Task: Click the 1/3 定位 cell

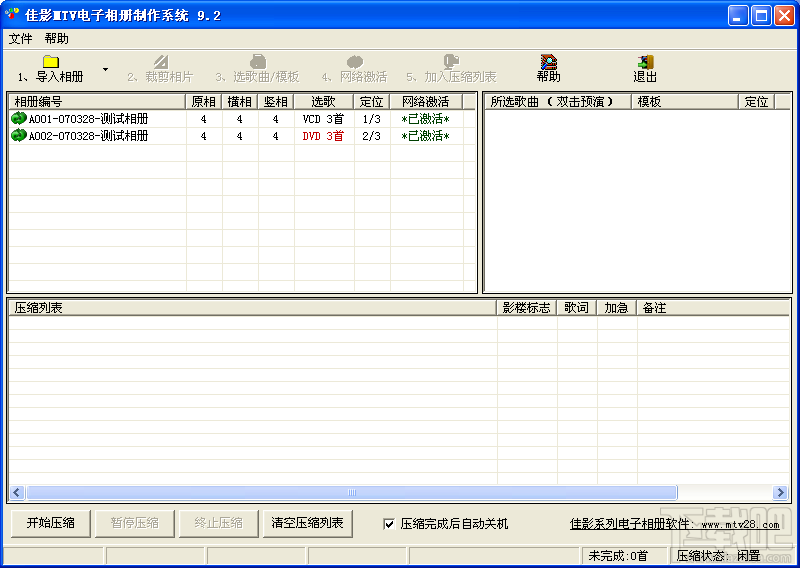Action: tap(371, 119)
